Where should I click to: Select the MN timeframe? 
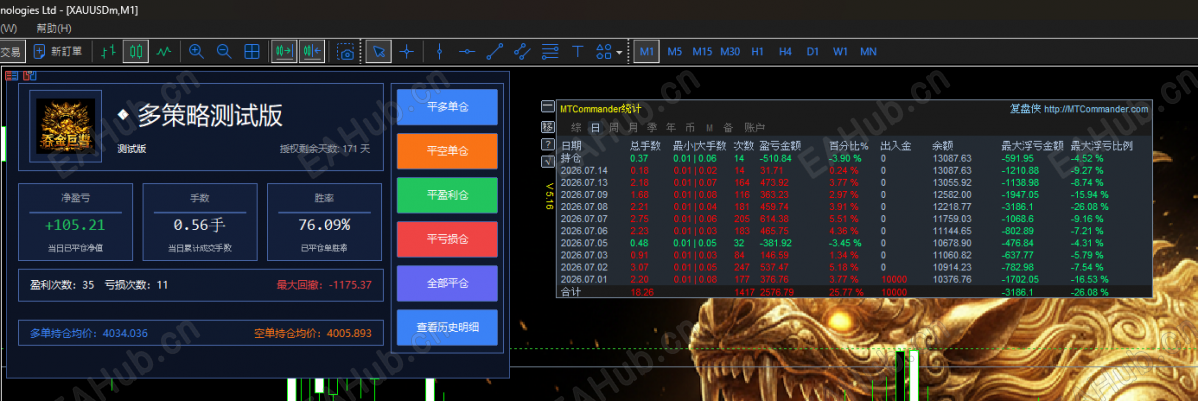point(868,51)
